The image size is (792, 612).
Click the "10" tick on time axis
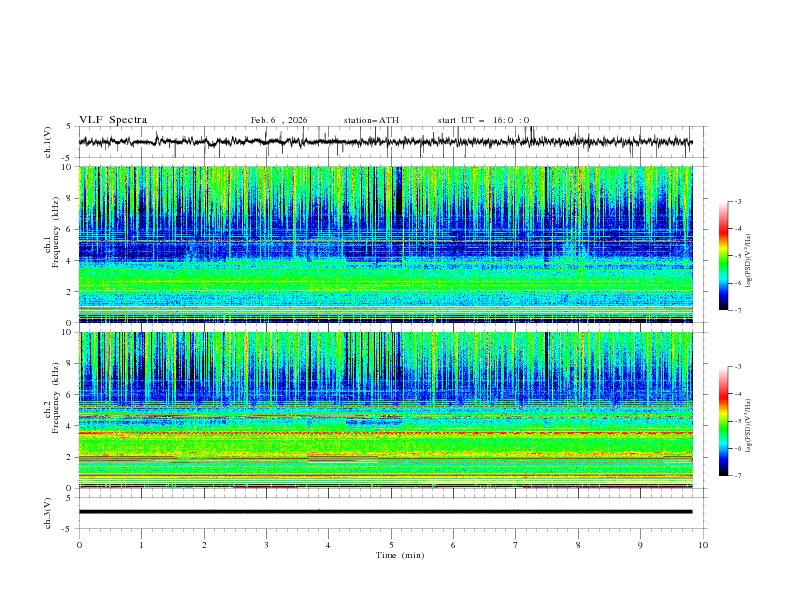coord(703,545)
